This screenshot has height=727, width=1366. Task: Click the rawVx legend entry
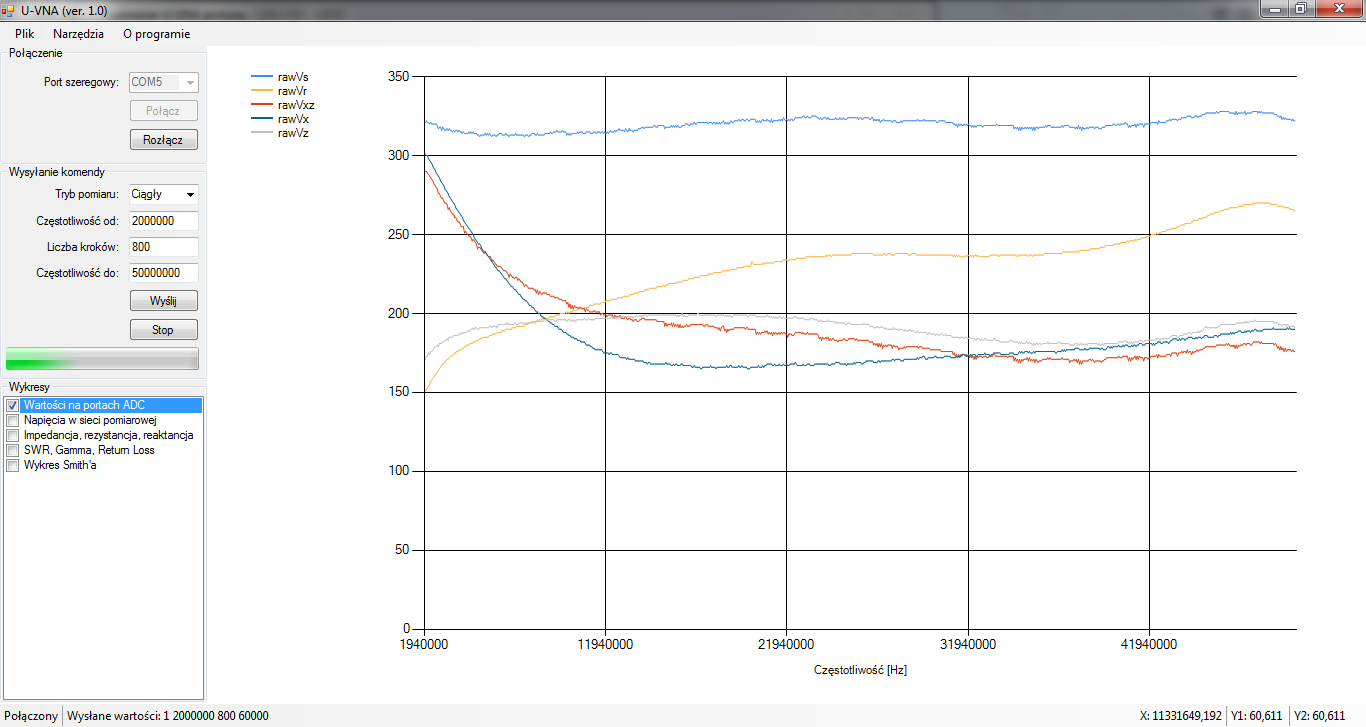pyautogui.click(x=292, y=119)
